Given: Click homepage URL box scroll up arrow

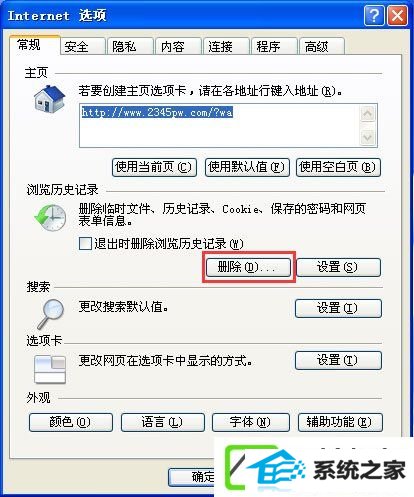Looking at the screenshot, I should pyautogui.click(x=368, y=114).
